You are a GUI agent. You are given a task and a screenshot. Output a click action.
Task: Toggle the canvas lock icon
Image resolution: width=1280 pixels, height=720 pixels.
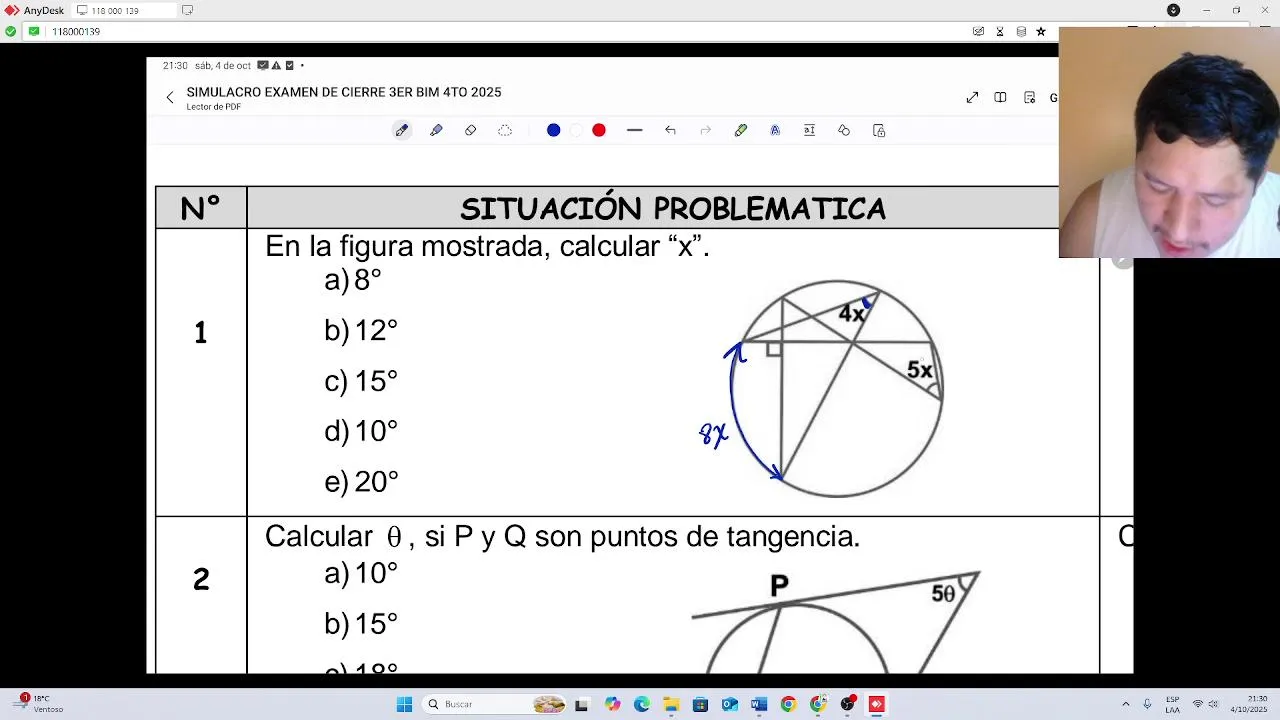879,130
